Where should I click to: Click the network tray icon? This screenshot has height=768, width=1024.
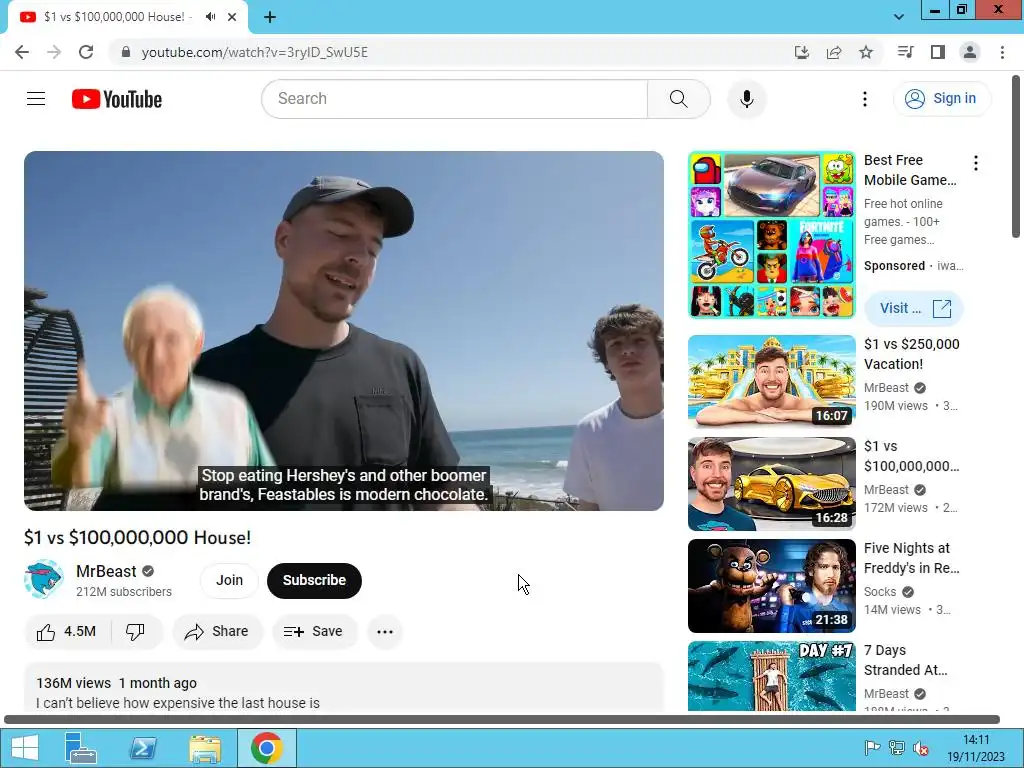897,748
